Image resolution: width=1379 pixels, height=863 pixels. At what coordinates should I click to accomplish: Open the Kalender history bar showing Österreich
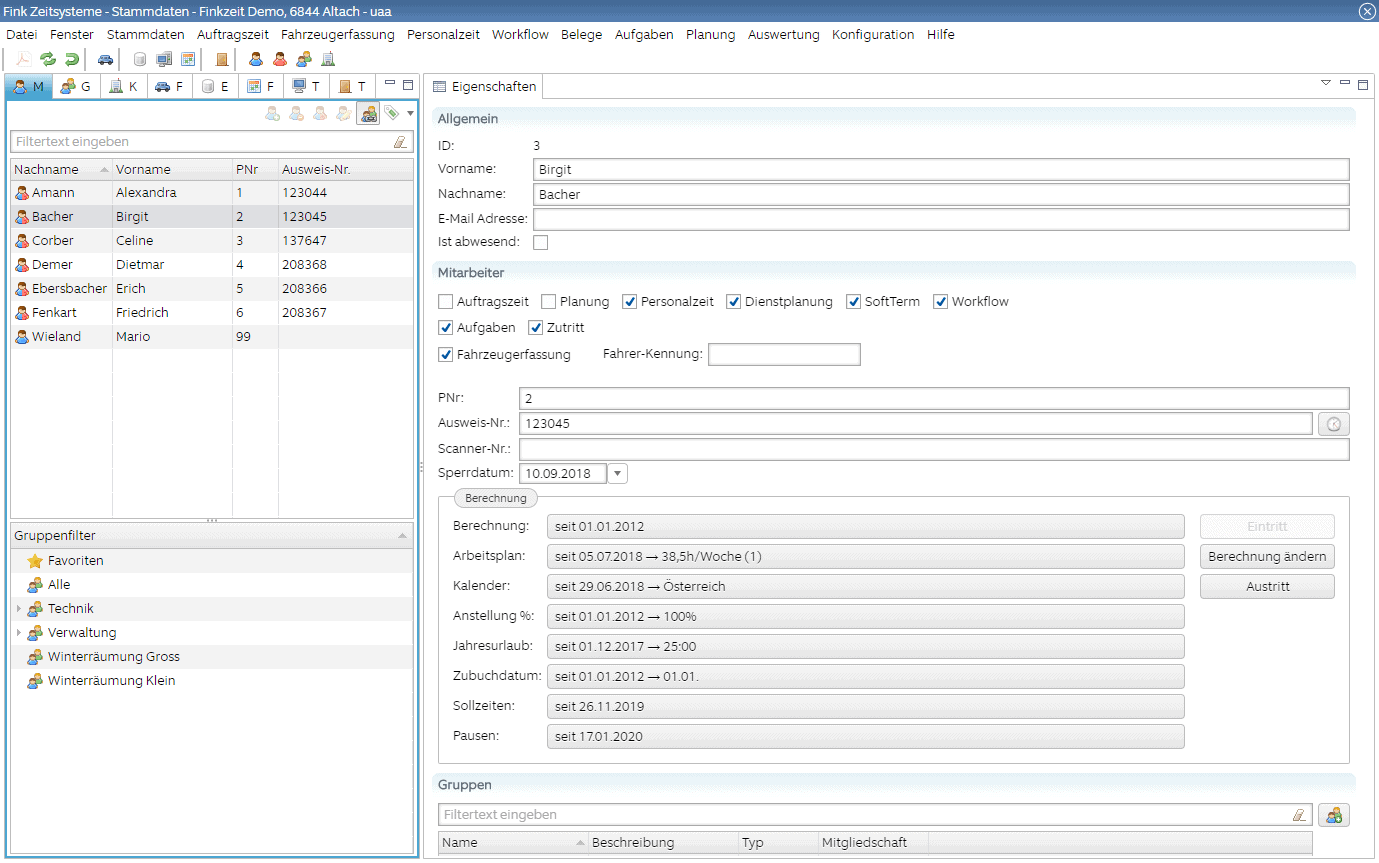coord(865,586)
